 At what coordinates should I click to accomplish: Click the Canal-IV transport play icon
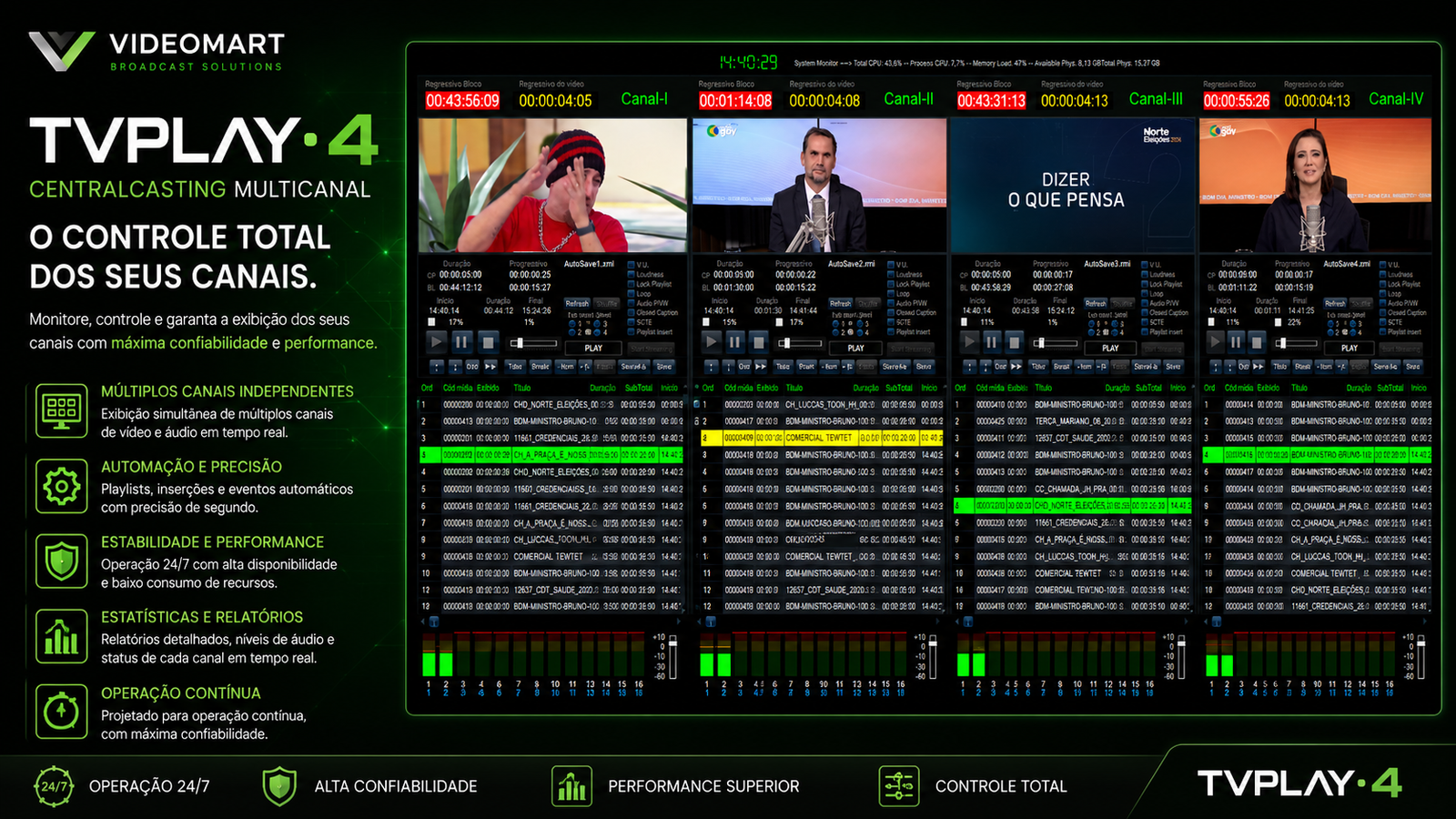point(1215,342)
